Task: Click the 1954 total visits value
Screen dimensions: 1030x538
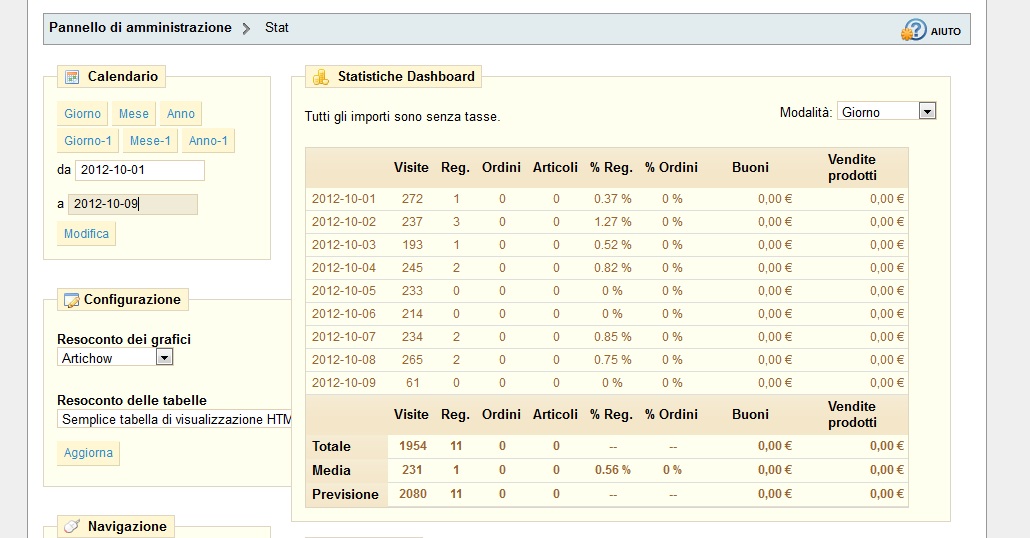Action: click(x=413, y=447)
